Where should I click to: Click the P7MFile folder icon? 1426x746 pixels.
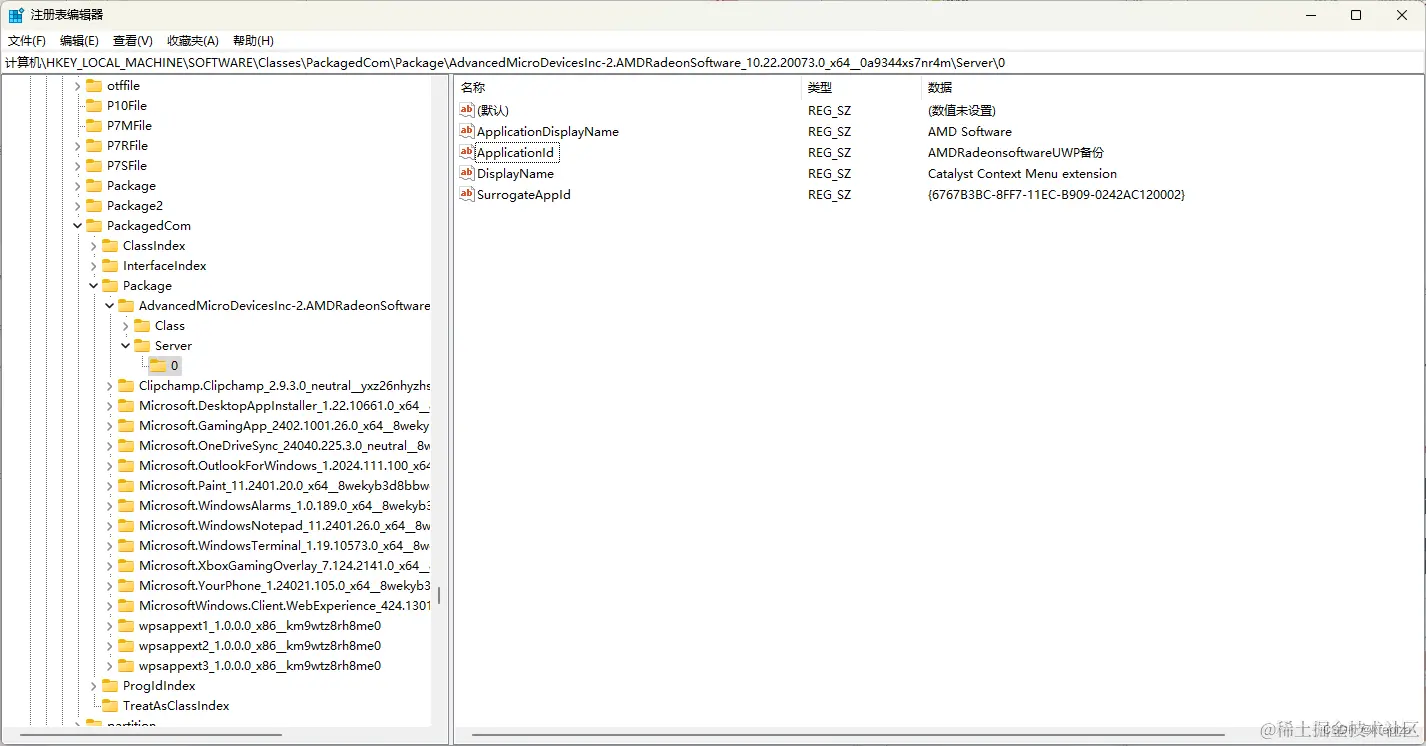tap(94, 126)
